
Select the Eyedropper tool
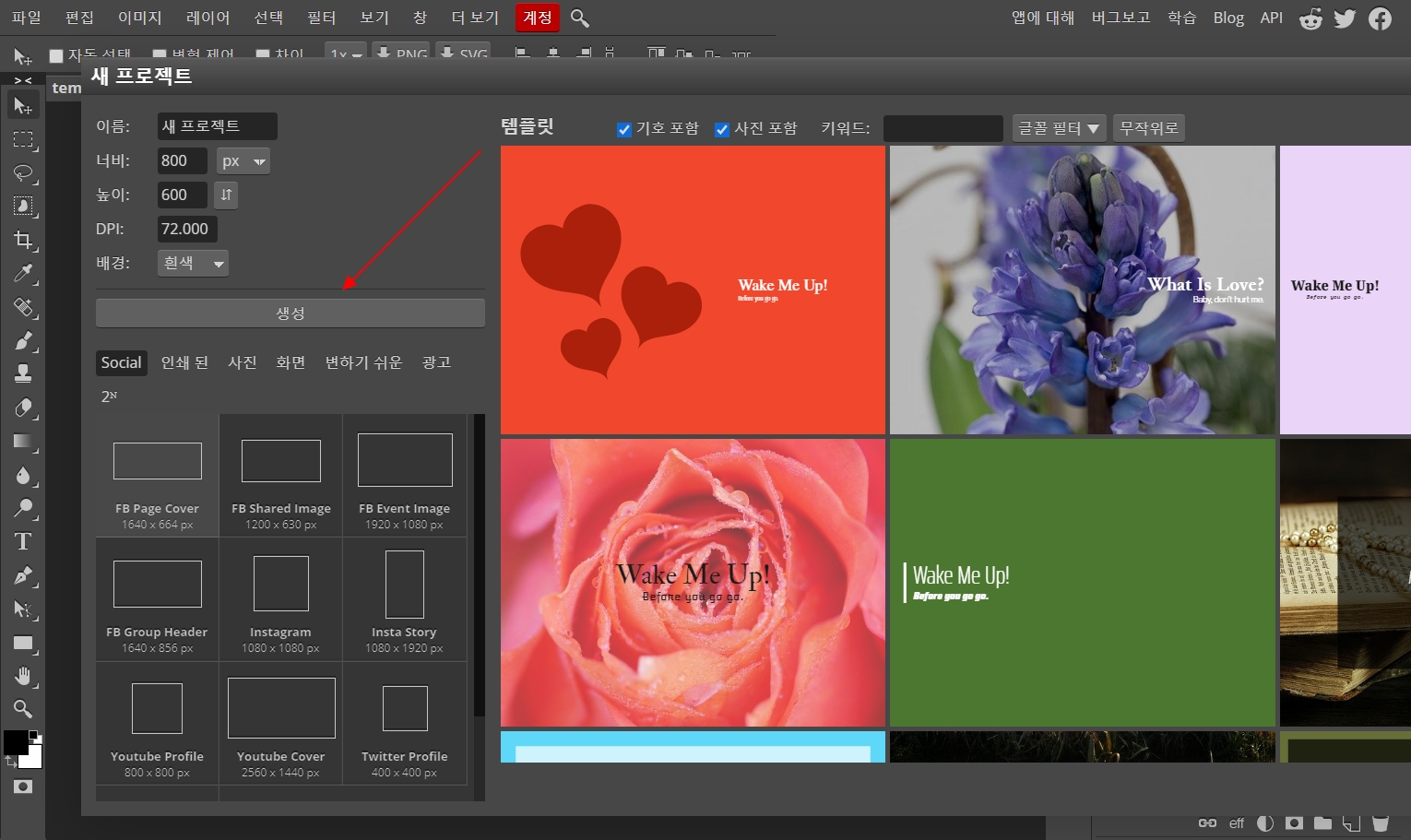click(x=23, y=273)
